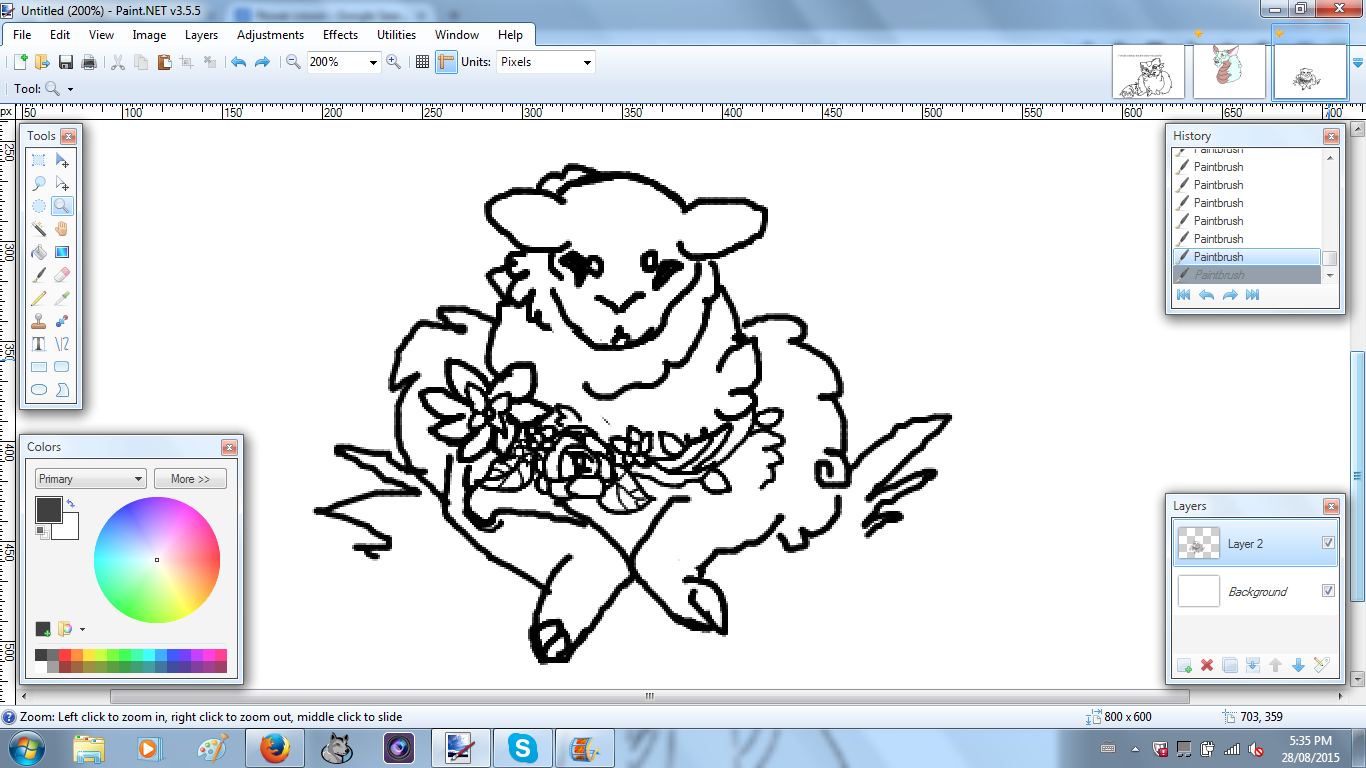
Task: Undo with the toolbar's left arrow
Action: [238, 62]
